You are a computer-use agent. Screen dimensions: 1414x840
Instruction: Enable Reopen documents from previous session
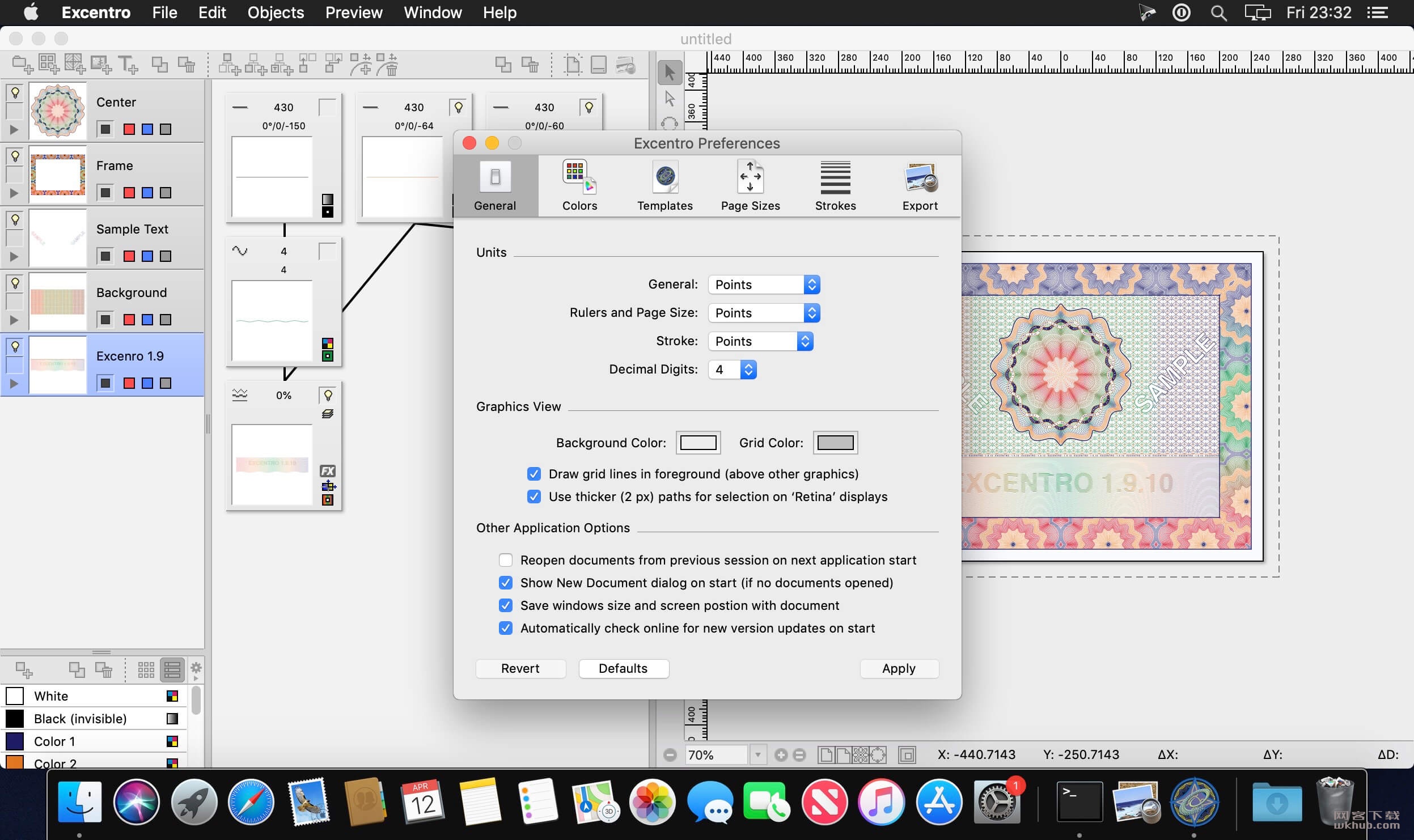pos(505,560)
